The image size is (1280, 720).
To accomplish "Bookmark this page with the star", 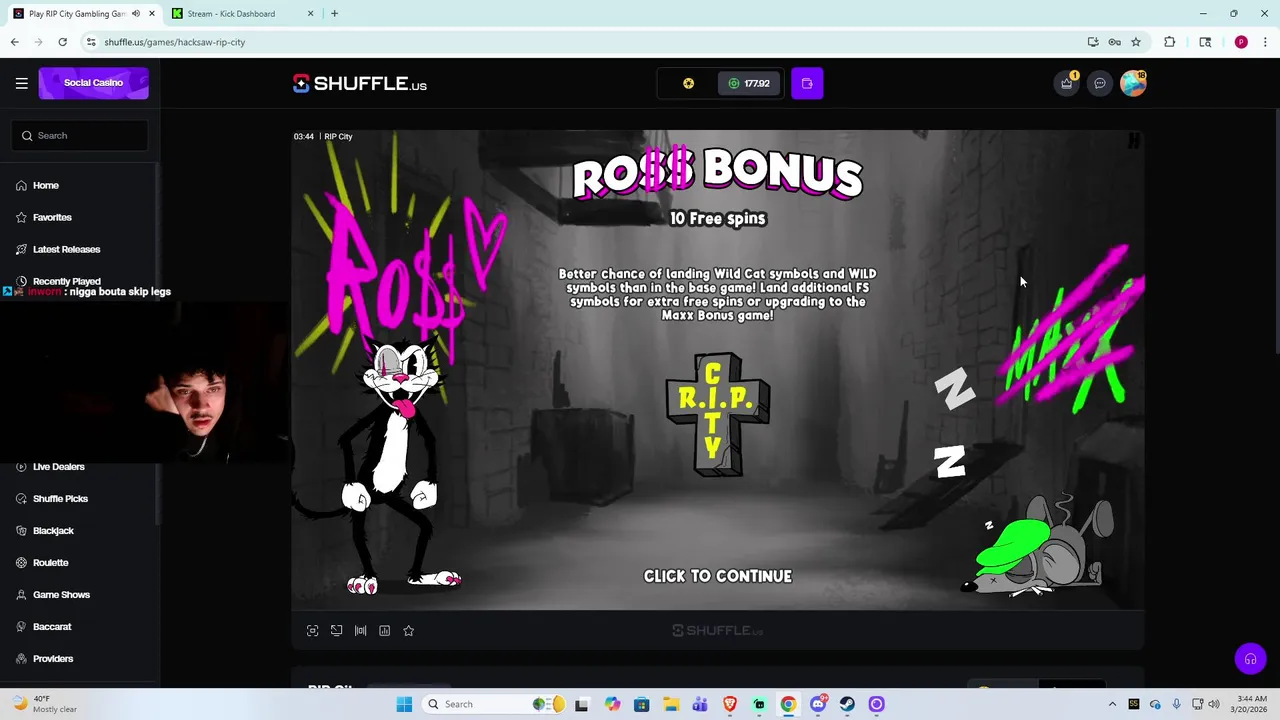I will (x=1136, y=42).
